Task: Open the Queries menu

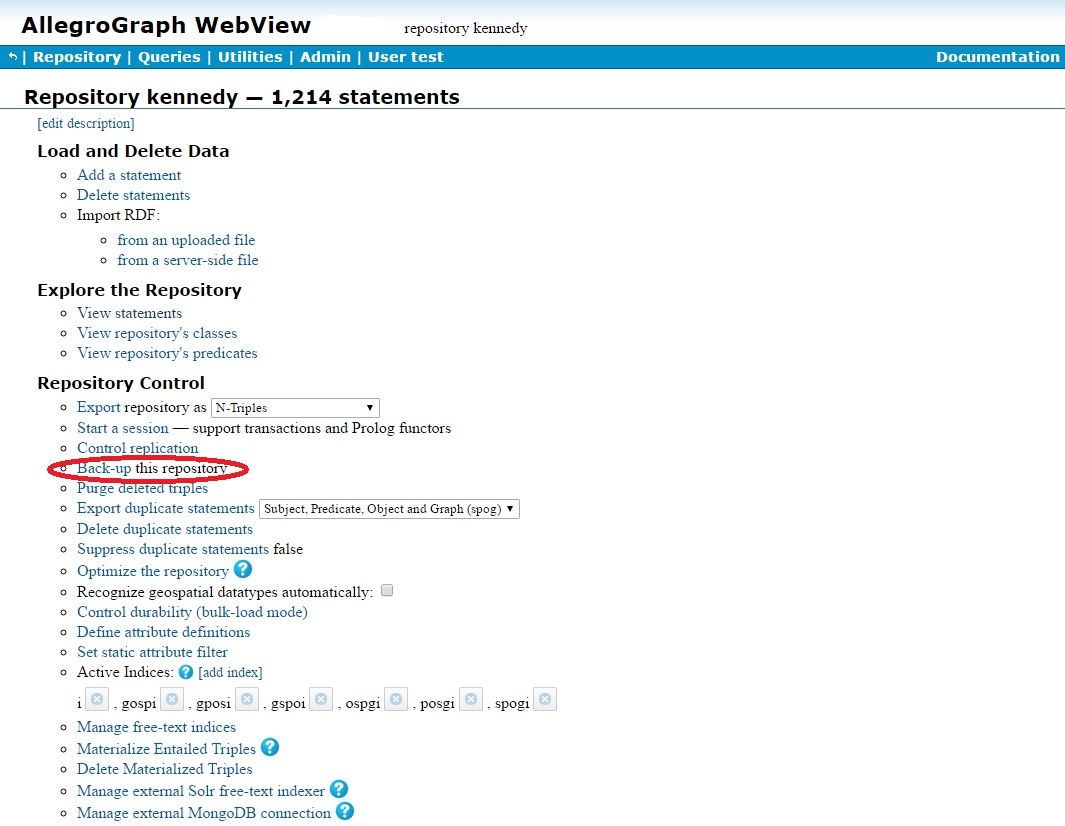Action: [x=169, y=57]
